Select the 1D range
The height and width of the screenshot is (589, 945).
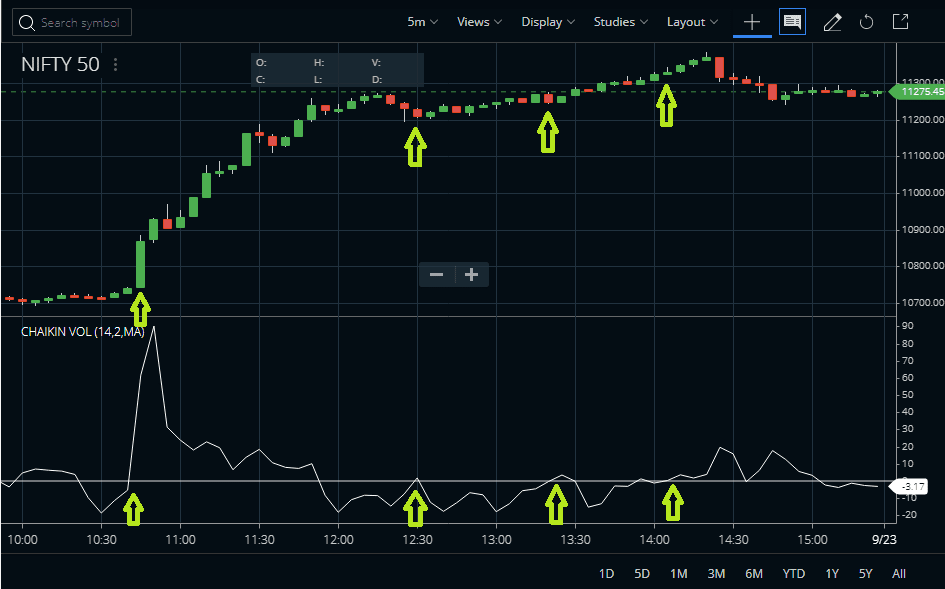click(x=606, y=573)
